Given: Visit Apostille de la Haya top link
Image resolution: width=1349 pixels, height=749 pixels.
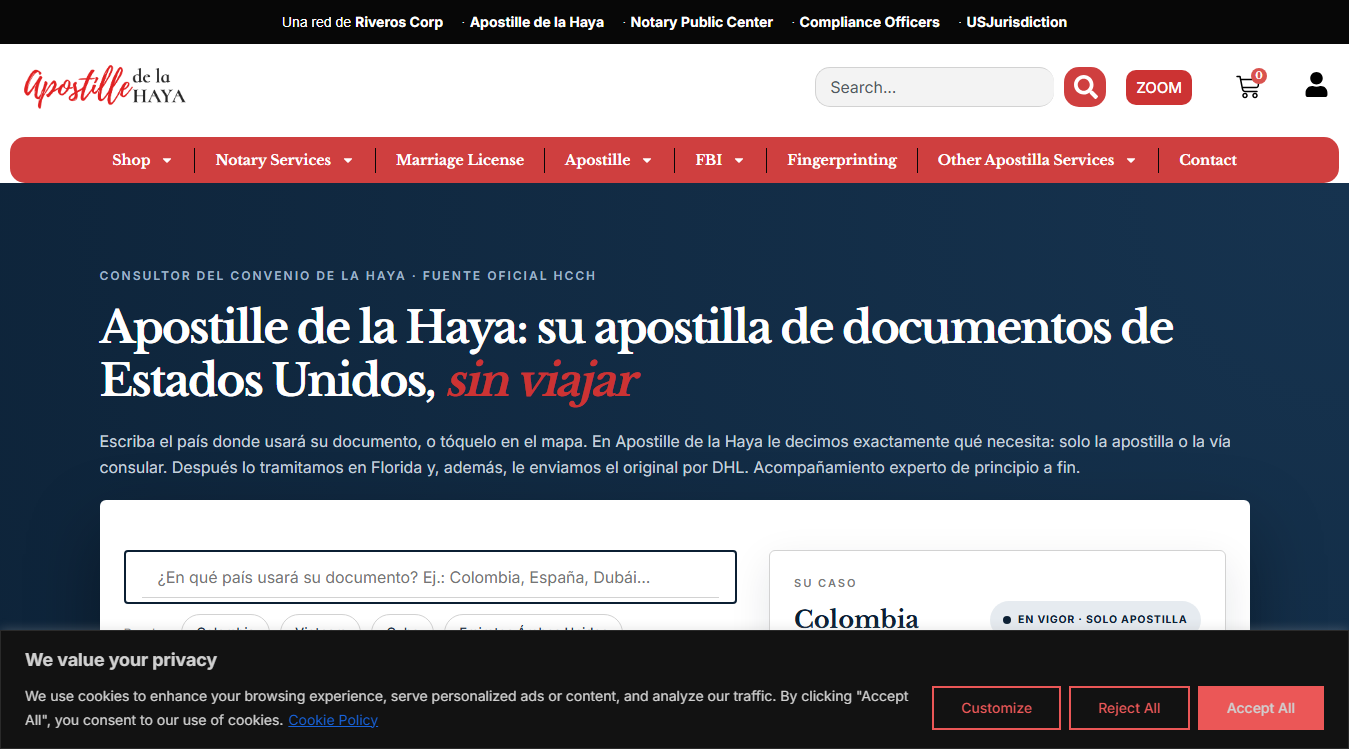Looking at the screenshot, I should [537, 22].
